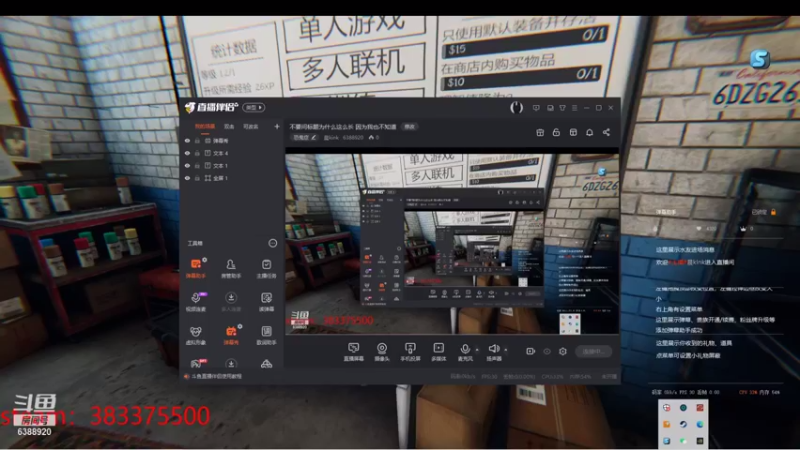Open the 视频连麦 video co-stream tool
The height and width of the screenshot is (450, 800).
[x=195, y=302]
